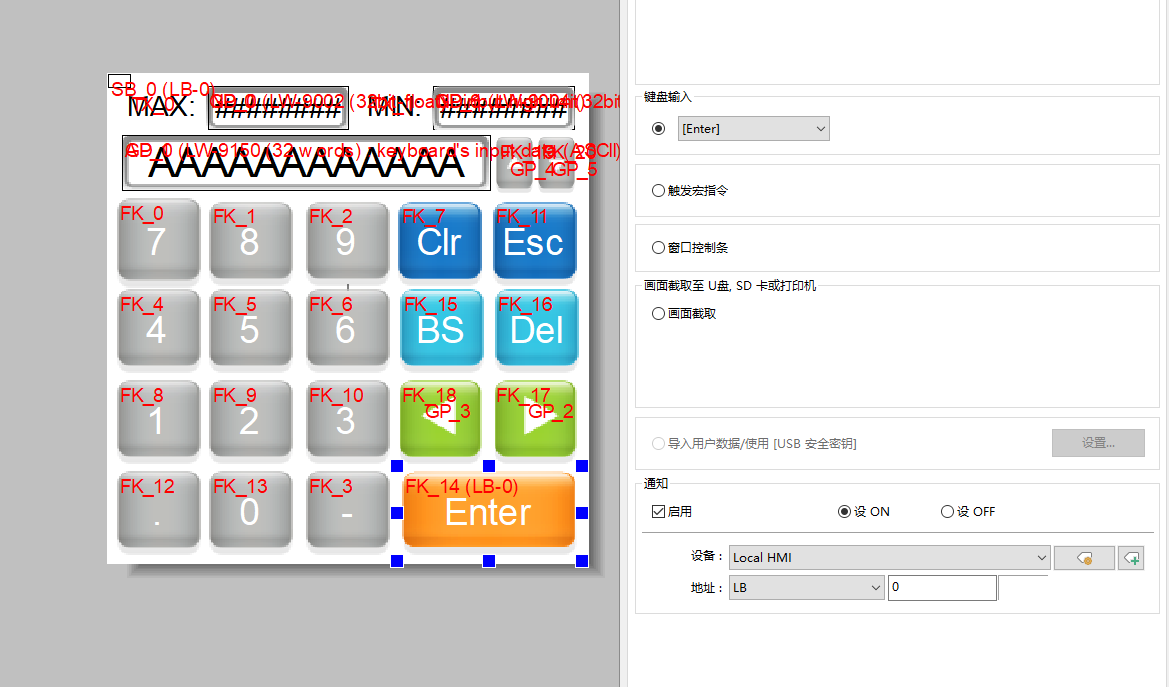Select the number 7 key object
1169x687 pixels.
click(155, 241)
